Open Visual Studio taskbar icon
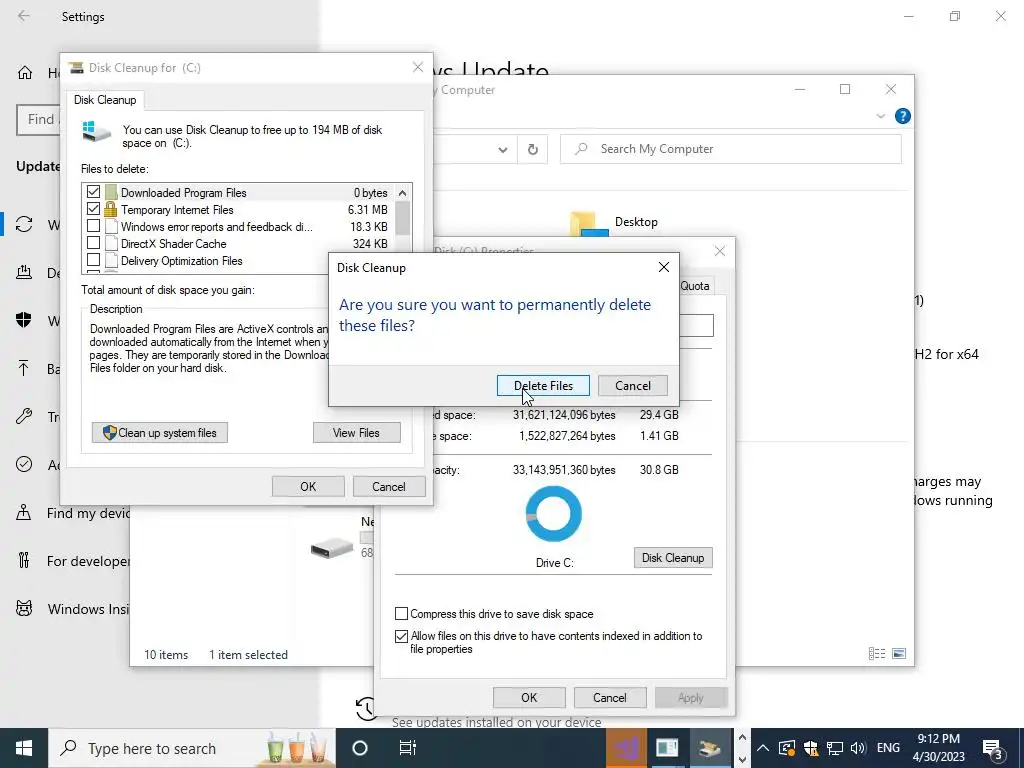 click(x=626, y=748)
